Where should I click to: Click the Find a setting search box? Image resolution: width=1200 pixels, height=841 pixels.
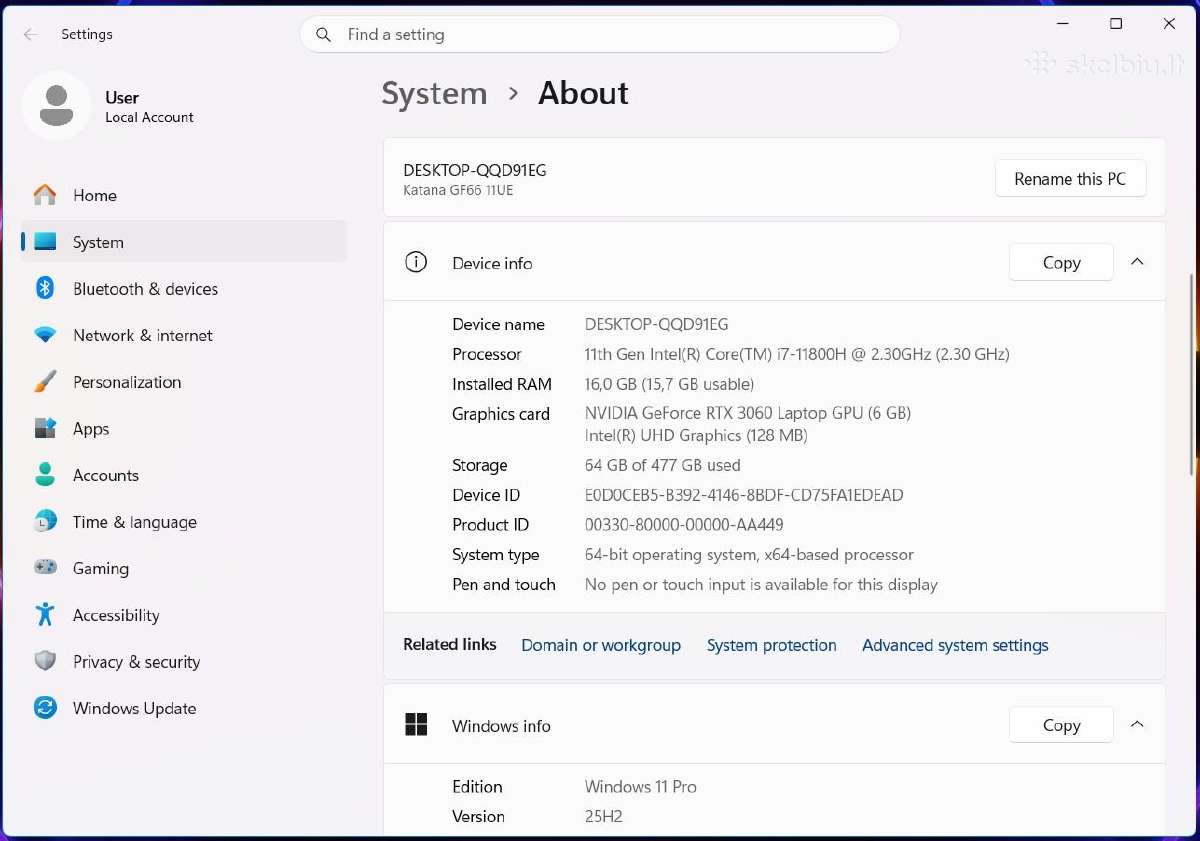[x=600, y=35]
